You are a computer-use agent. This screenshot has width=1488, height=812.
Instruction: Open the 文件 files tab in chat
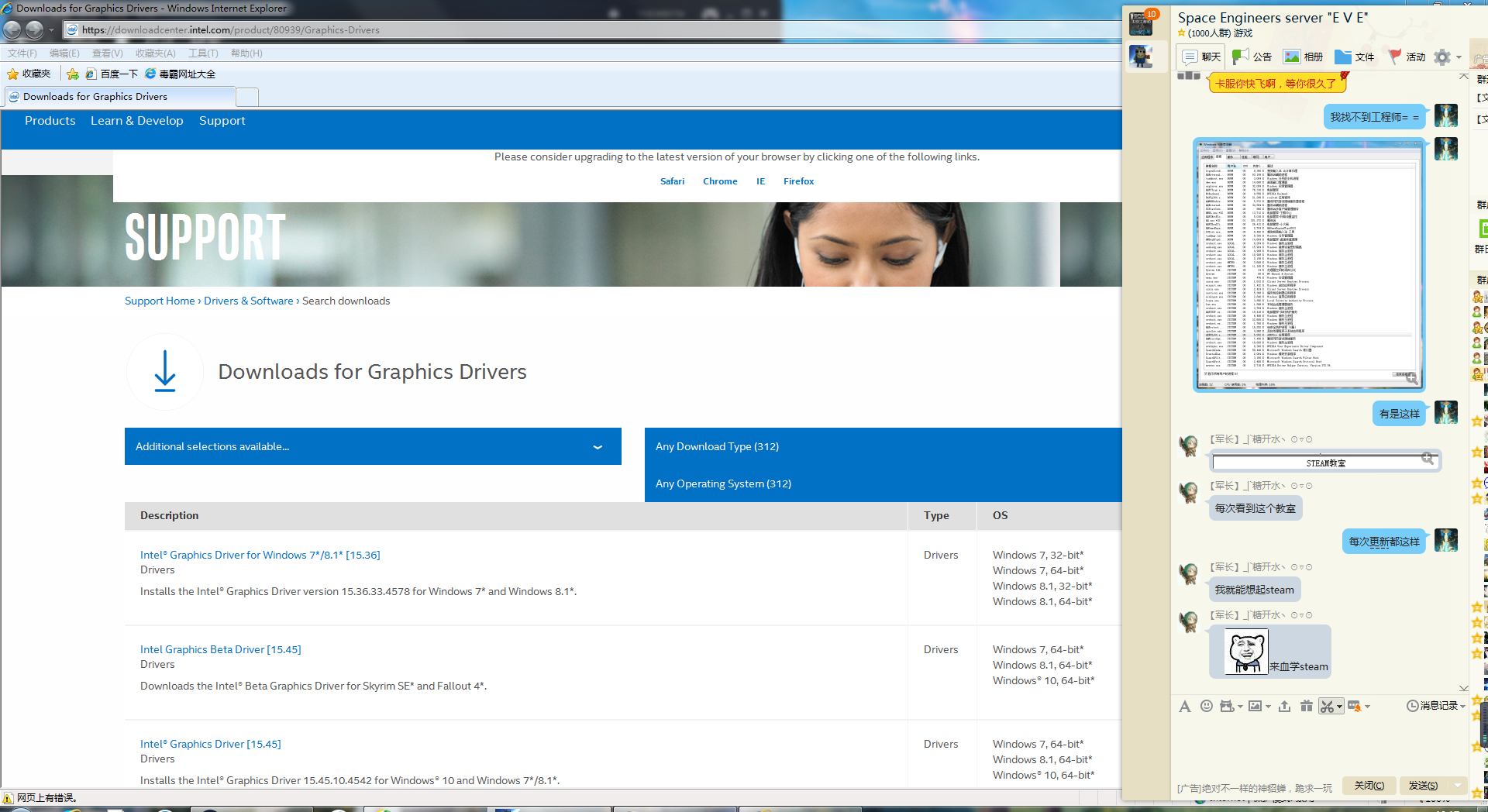(x=1355, y=57)
